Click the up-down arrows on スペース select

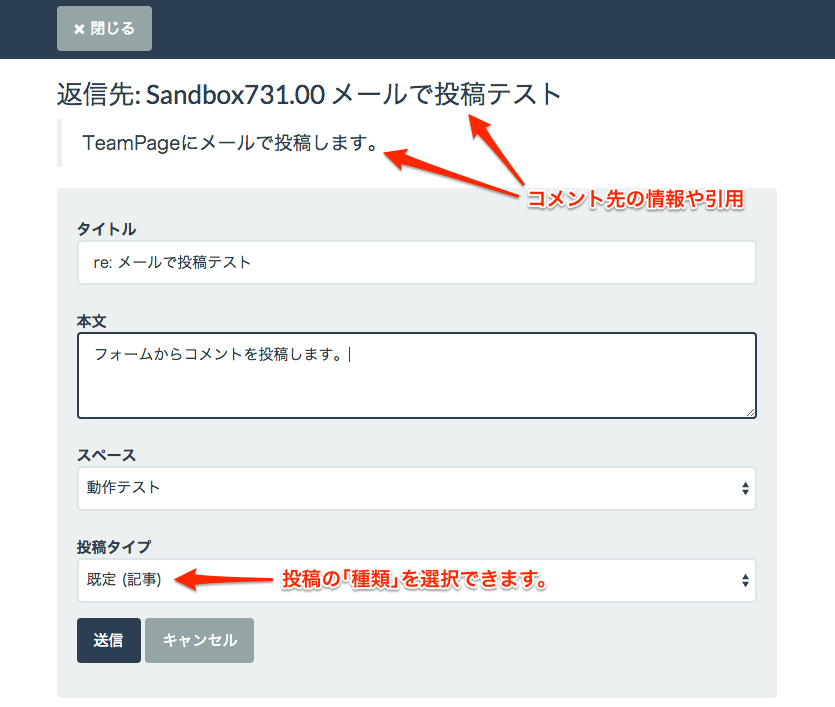click(x=745, y=489)
